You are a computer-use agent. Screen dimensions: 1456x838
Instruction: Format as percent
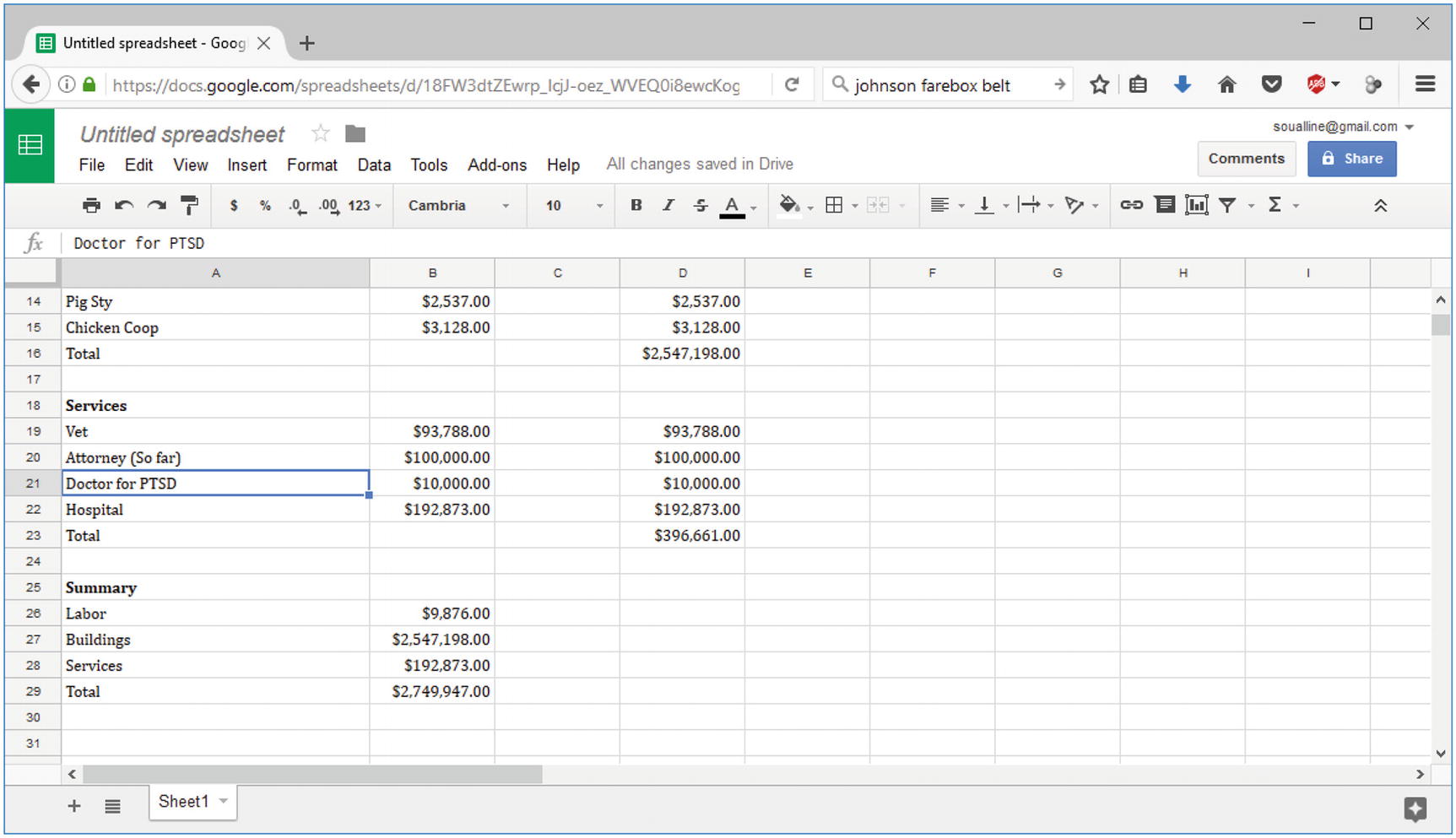tap(265, 205)
